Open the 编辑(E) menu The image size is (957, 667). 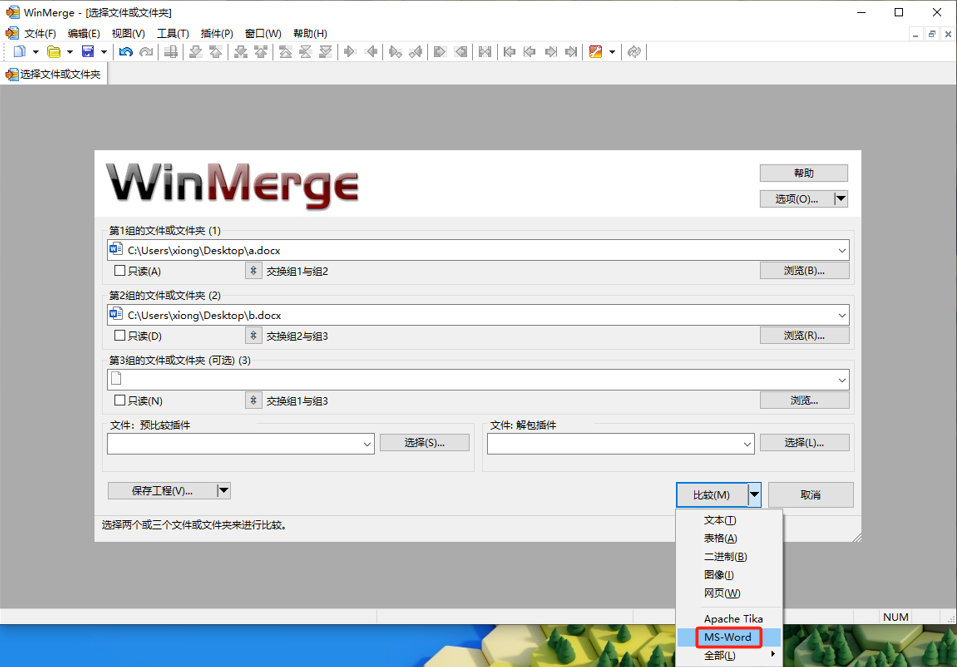pyautogui.click(x=84, y=34)
